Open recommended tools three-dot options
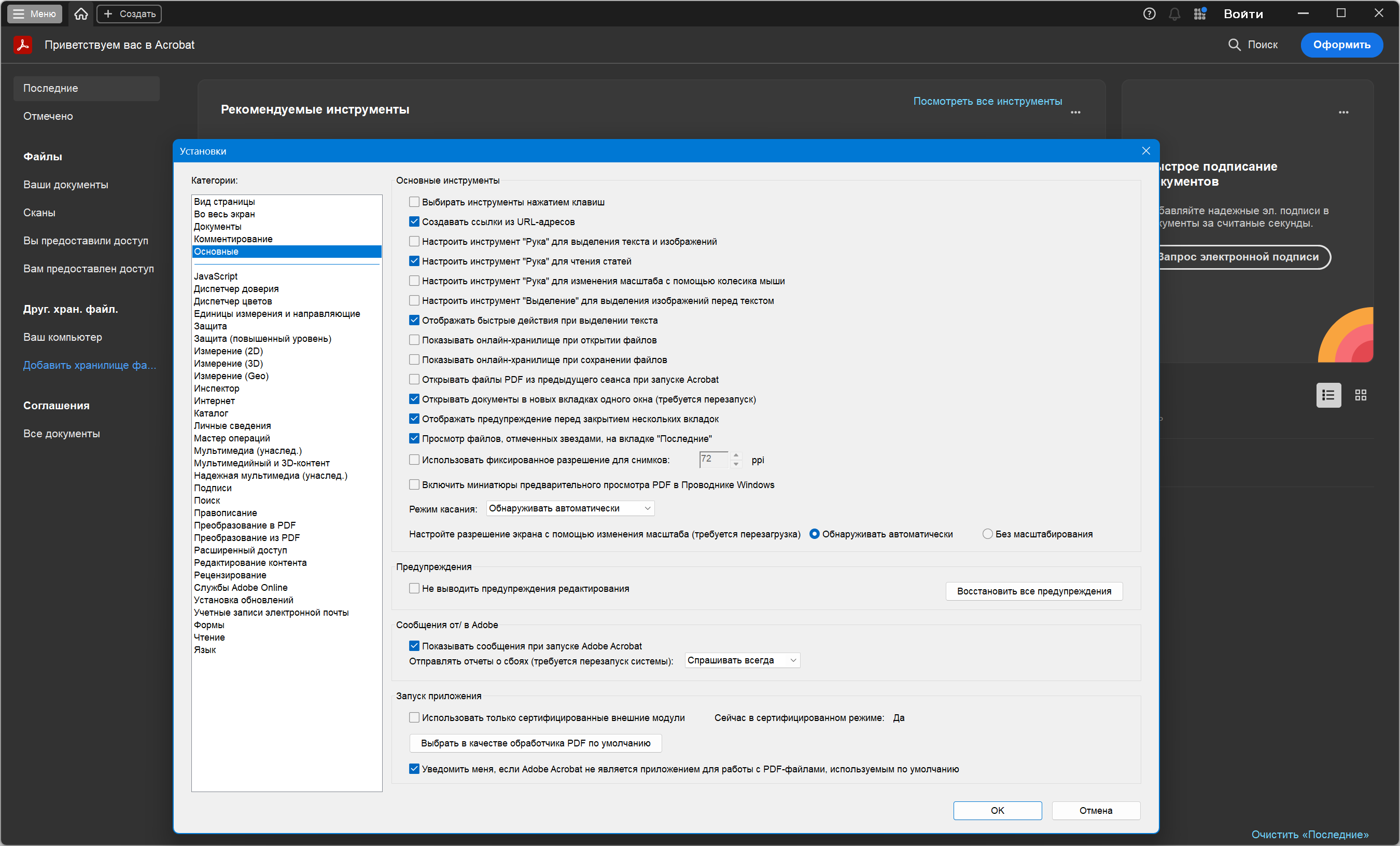The width and height of the screenshot is (1400, 846). point(1075,113)
